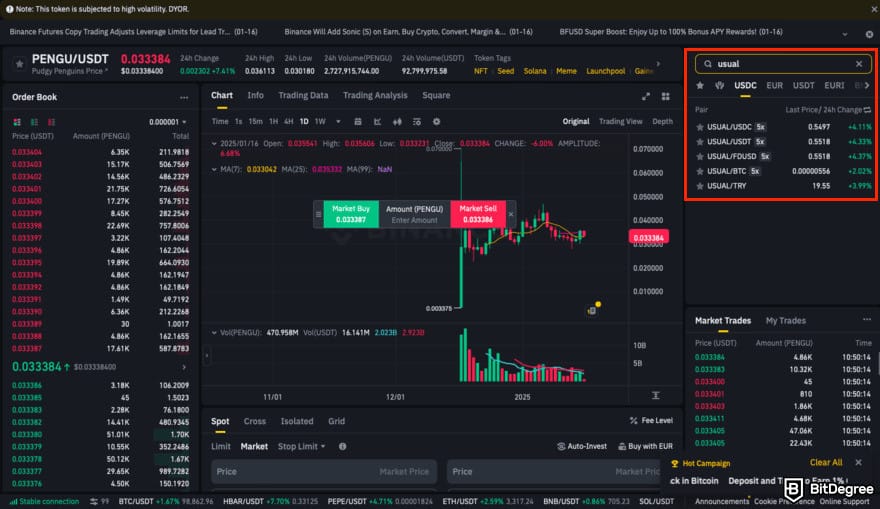Viewport: 880px width, 509px height.
Task: Clear the usual search text
Action: 859,64
